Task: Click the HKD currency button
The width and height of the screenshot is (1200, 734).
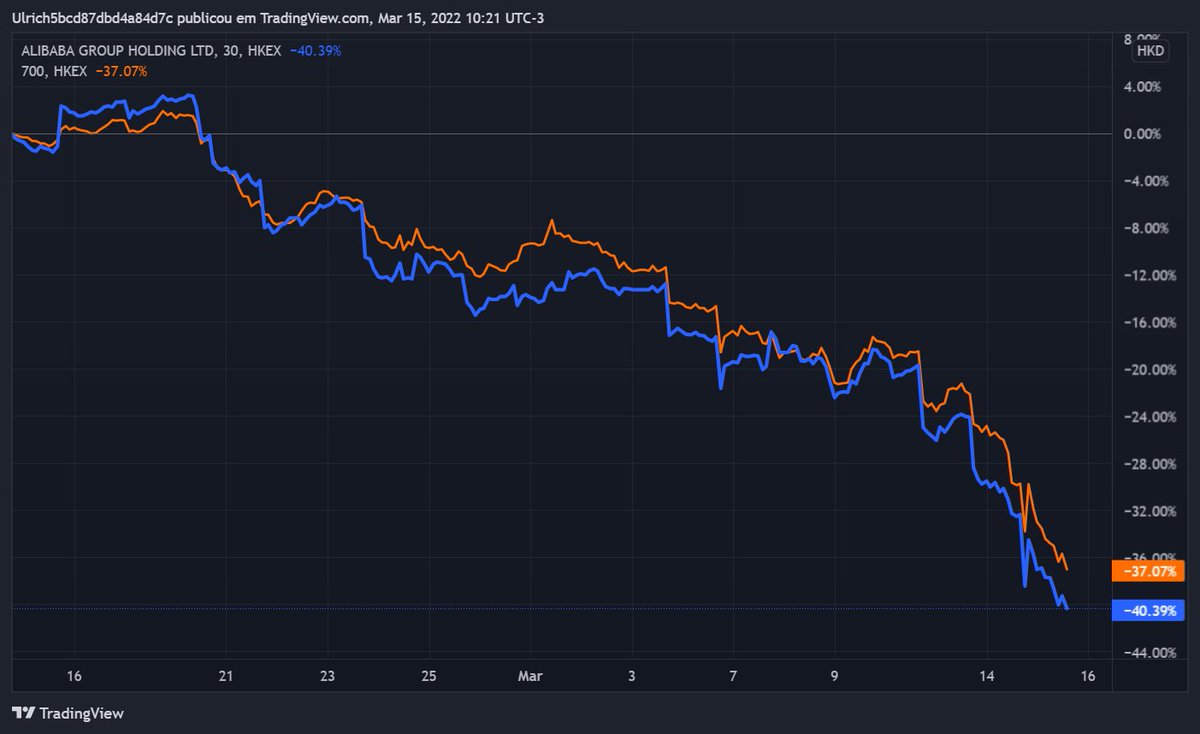Action: point(1150,50)
